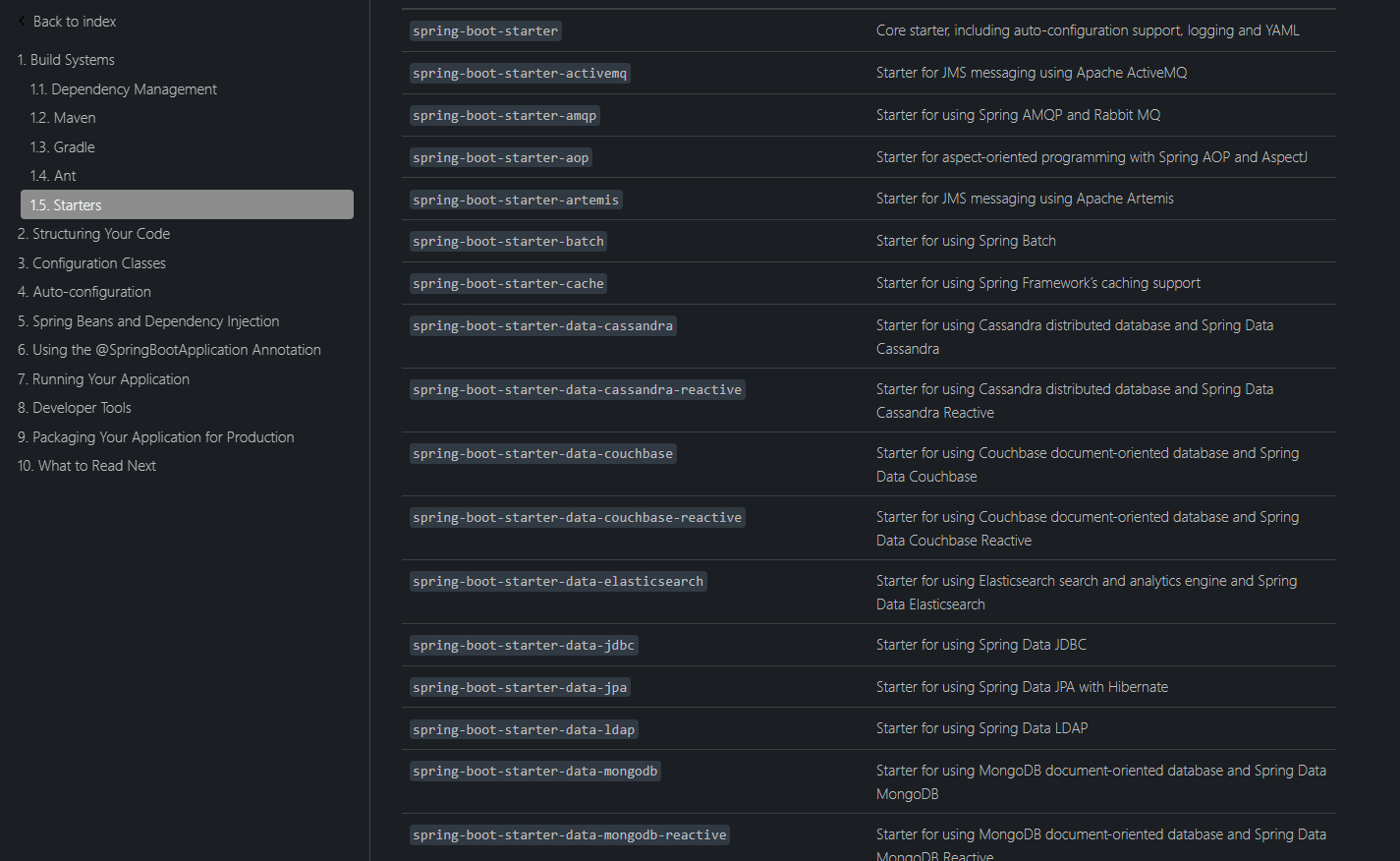1400x861 pixels.
Task: Click spring-boot-starter code label
Action: coord(485,31)
